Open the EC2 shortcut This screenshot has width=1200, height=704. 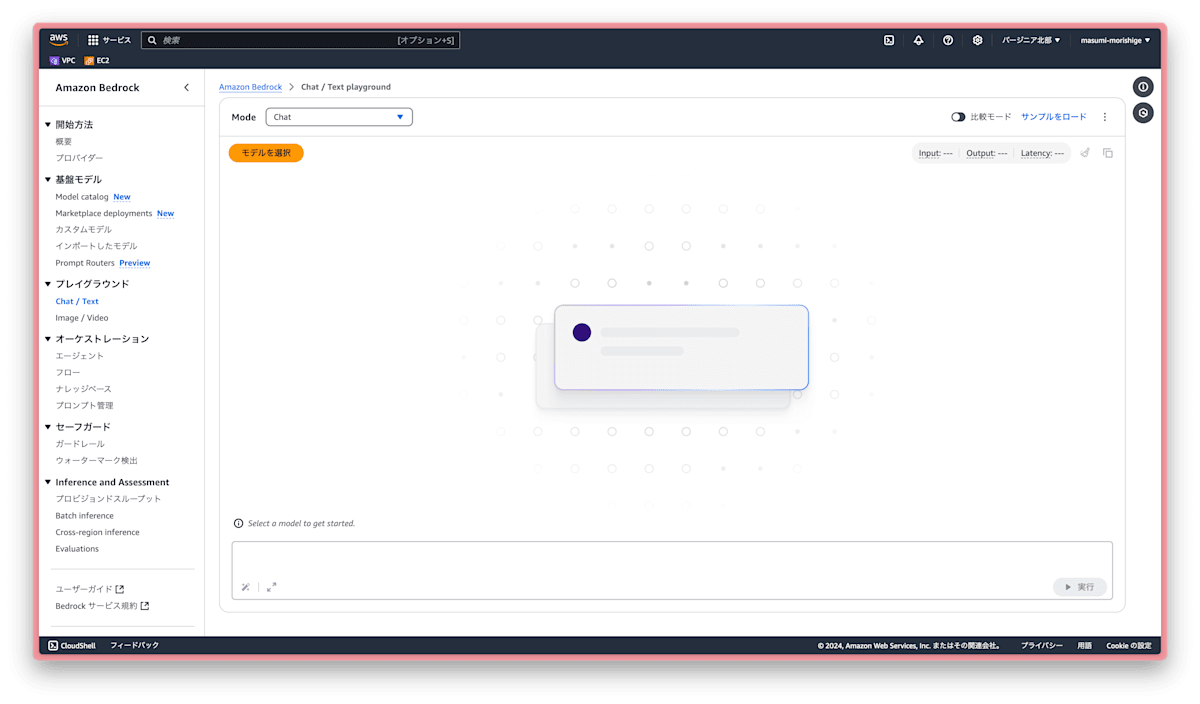click(x=97, y=60)
